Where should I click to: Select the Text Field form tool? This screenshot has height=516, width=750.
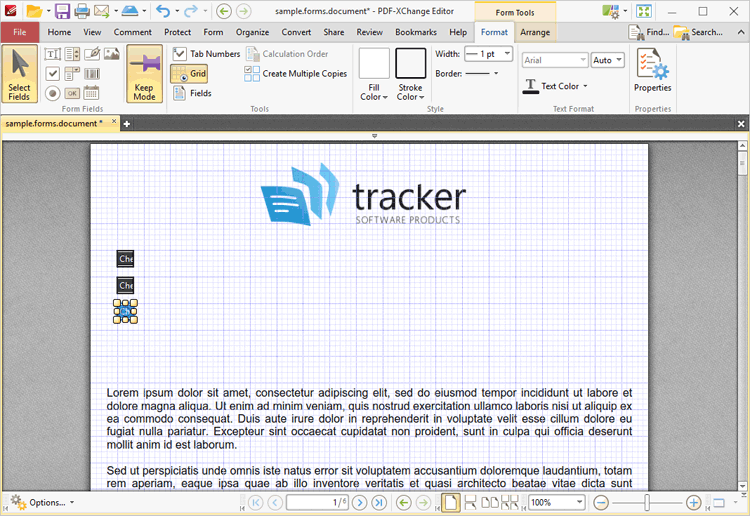click(x=53, y=54)
